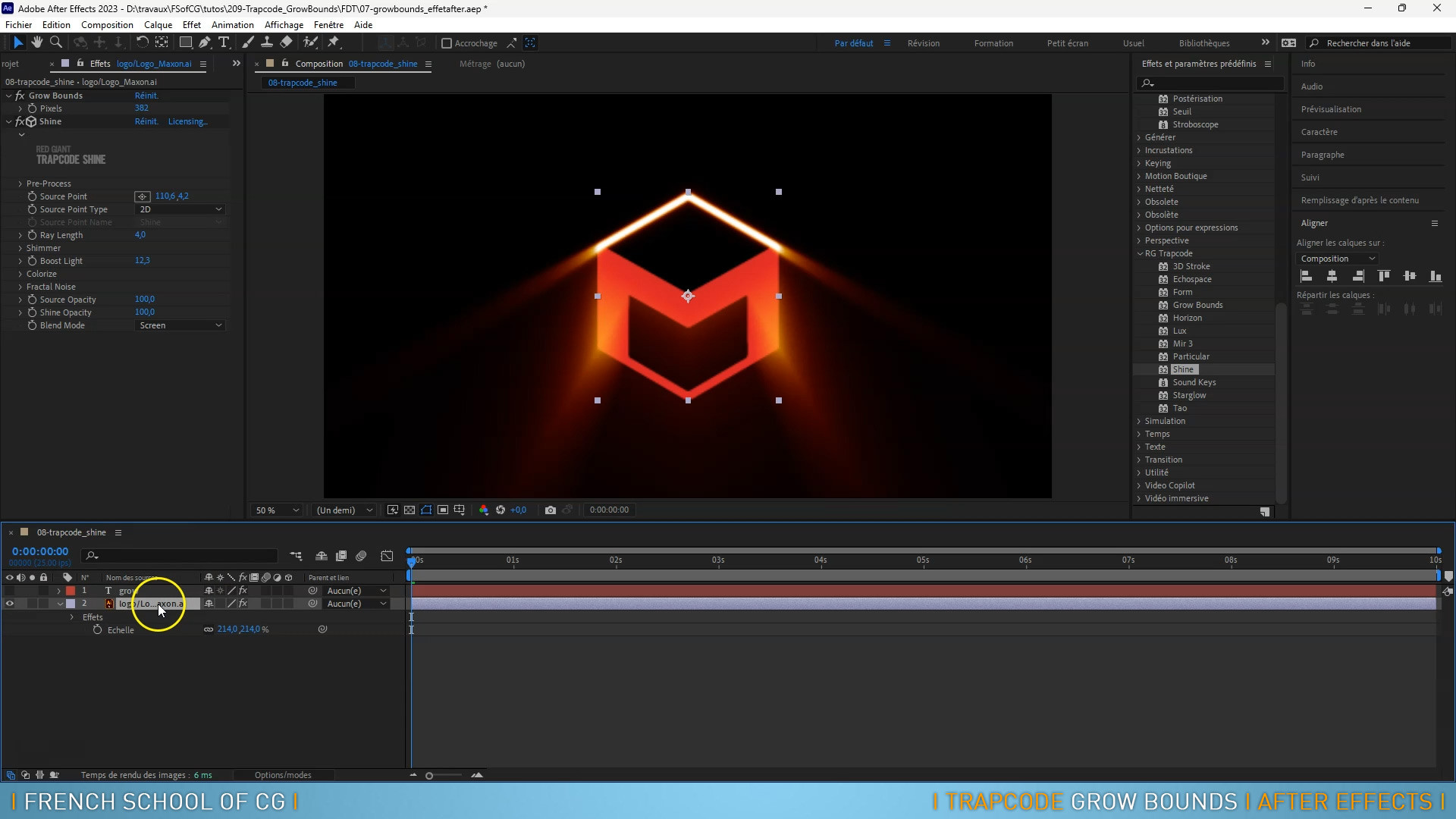Select the Horizontal Type tool
Image resolution: width=1456 pixels, height=819 pixels.
pos(224,42)
